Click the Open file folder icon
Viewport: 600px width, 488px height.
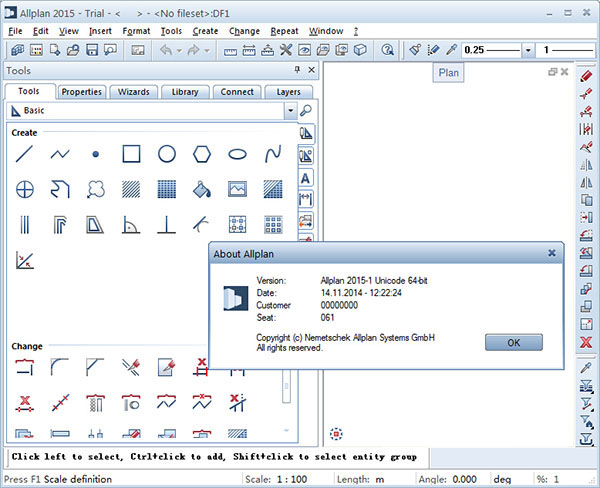point(73,50)
